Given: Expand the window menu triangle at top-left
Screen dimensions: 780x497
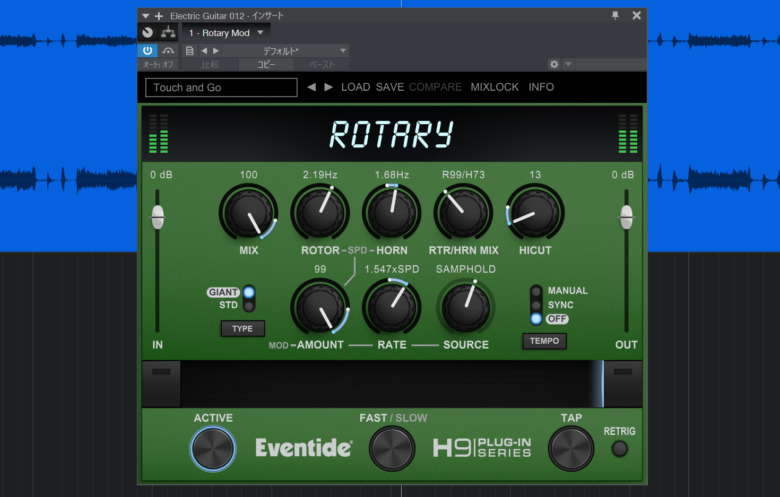Looking at the screenshot, I should [145, 16].
